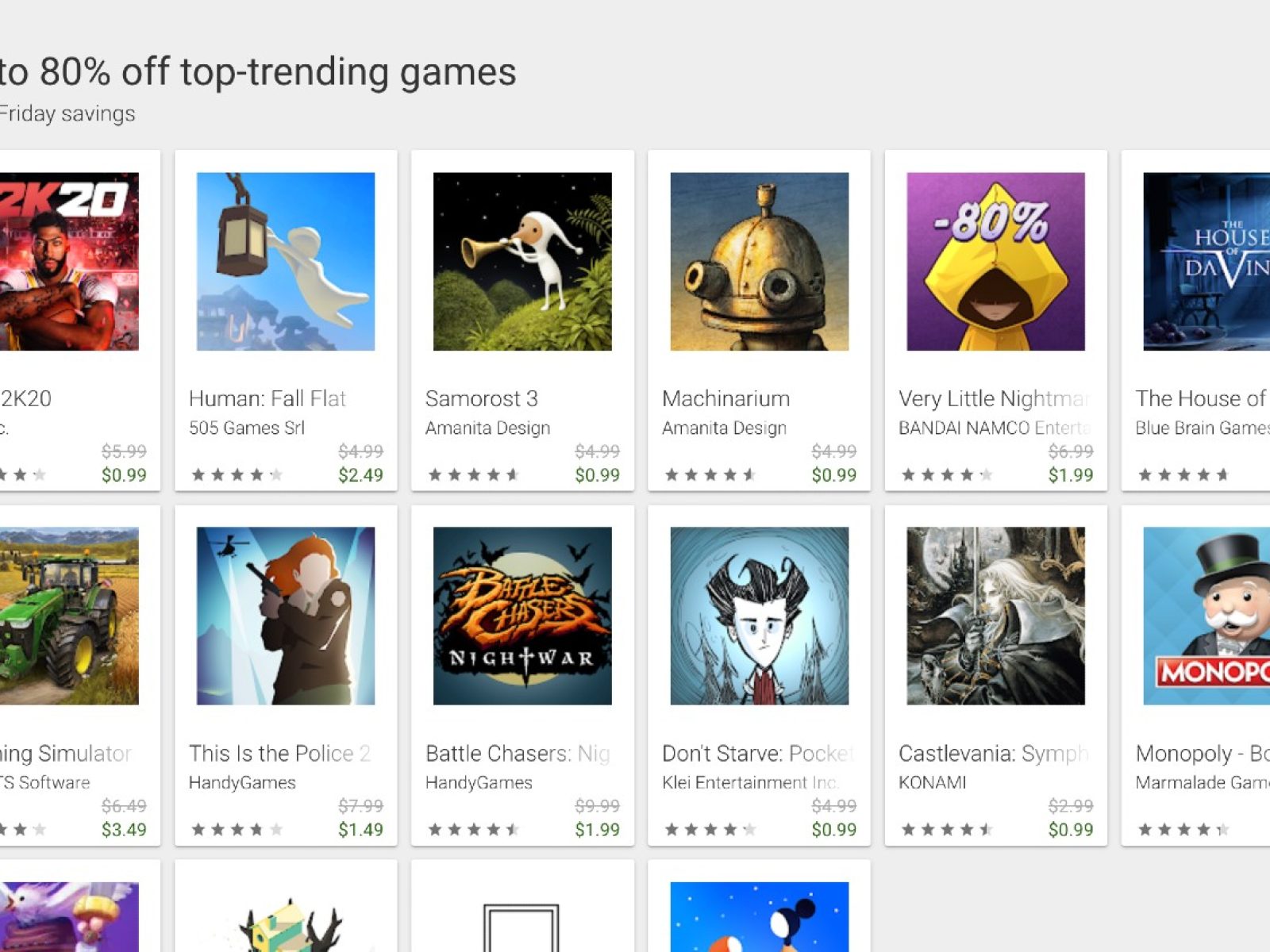Click the KONAMI developer name
Viewport: 1270px width, 952px height.
click(x=933, y=783)
